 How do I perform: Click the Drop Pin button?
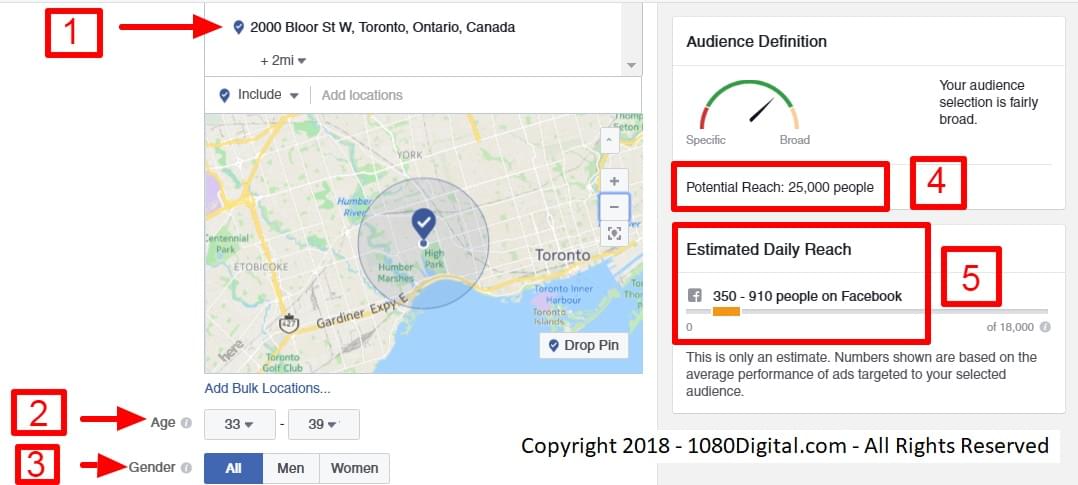[x=583, y=345]
